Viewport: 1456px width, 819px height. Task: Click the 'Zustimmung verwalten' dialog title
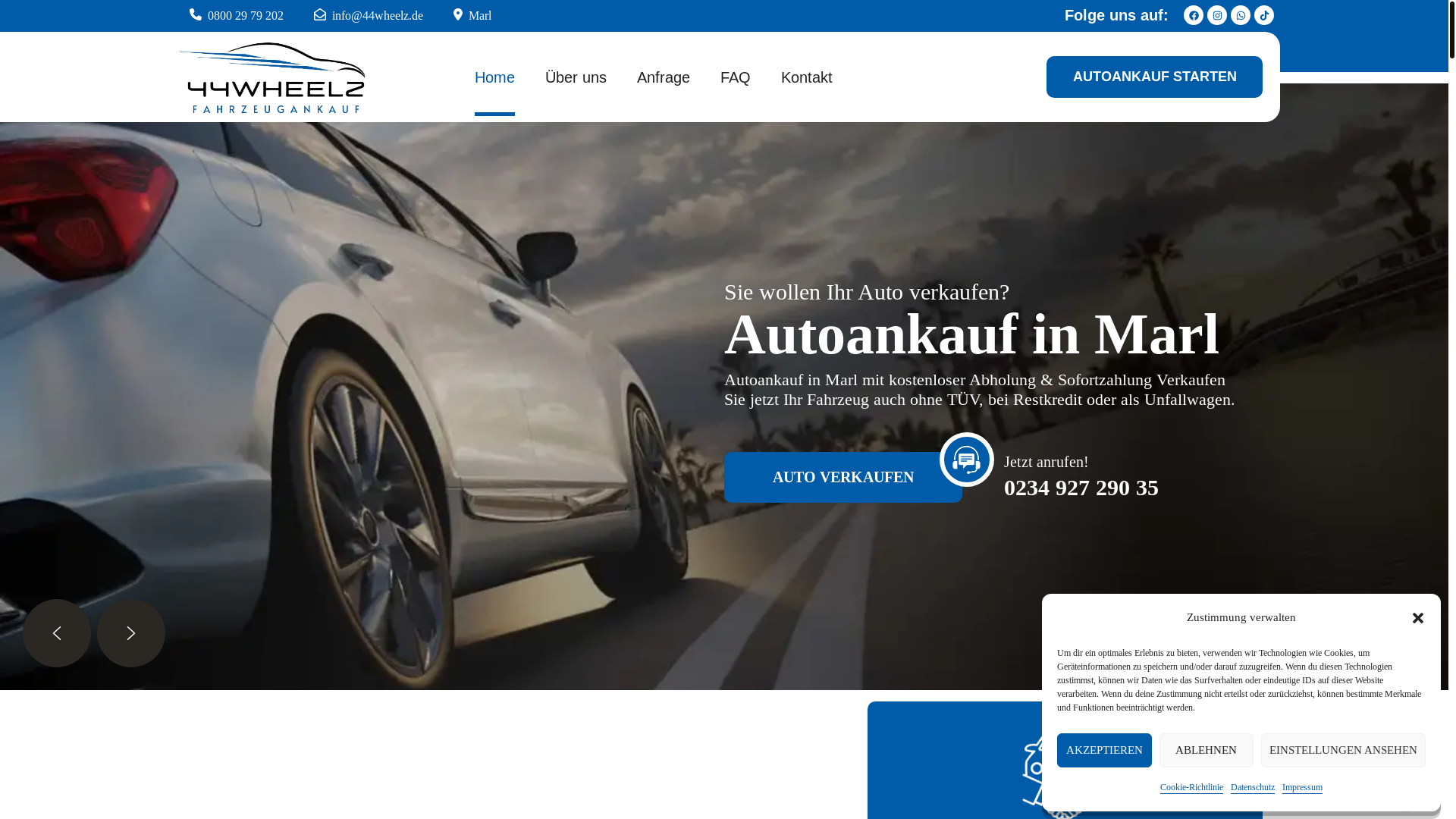(1241, 617)
